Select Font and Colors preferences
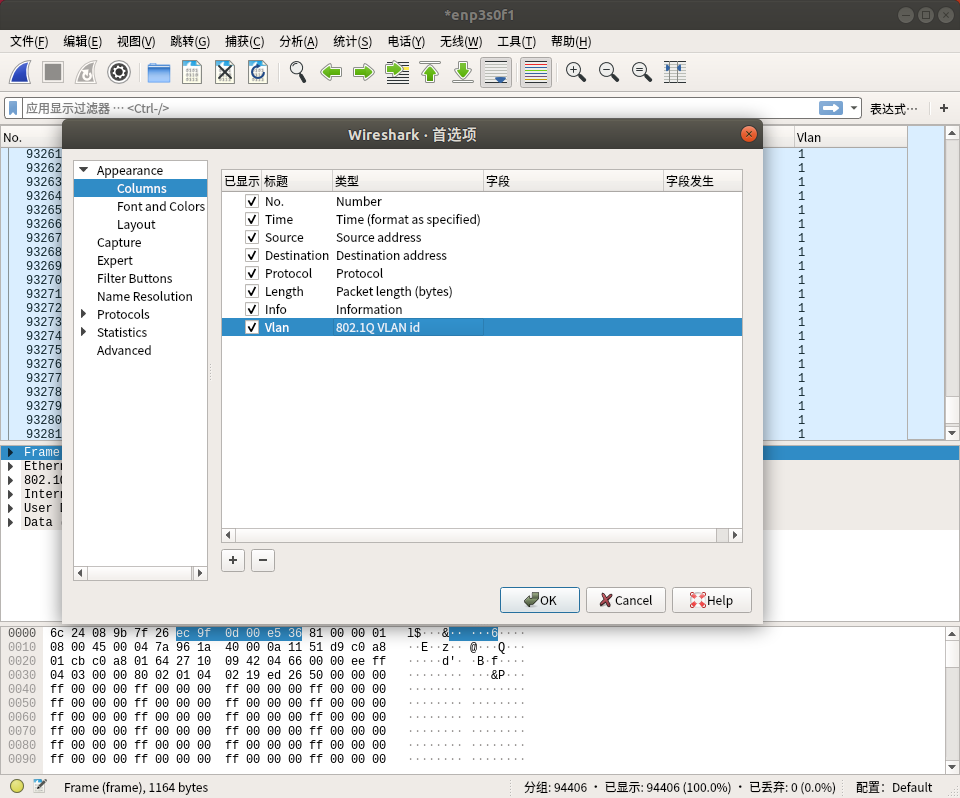The image size is (960, 798). (160, 206)
